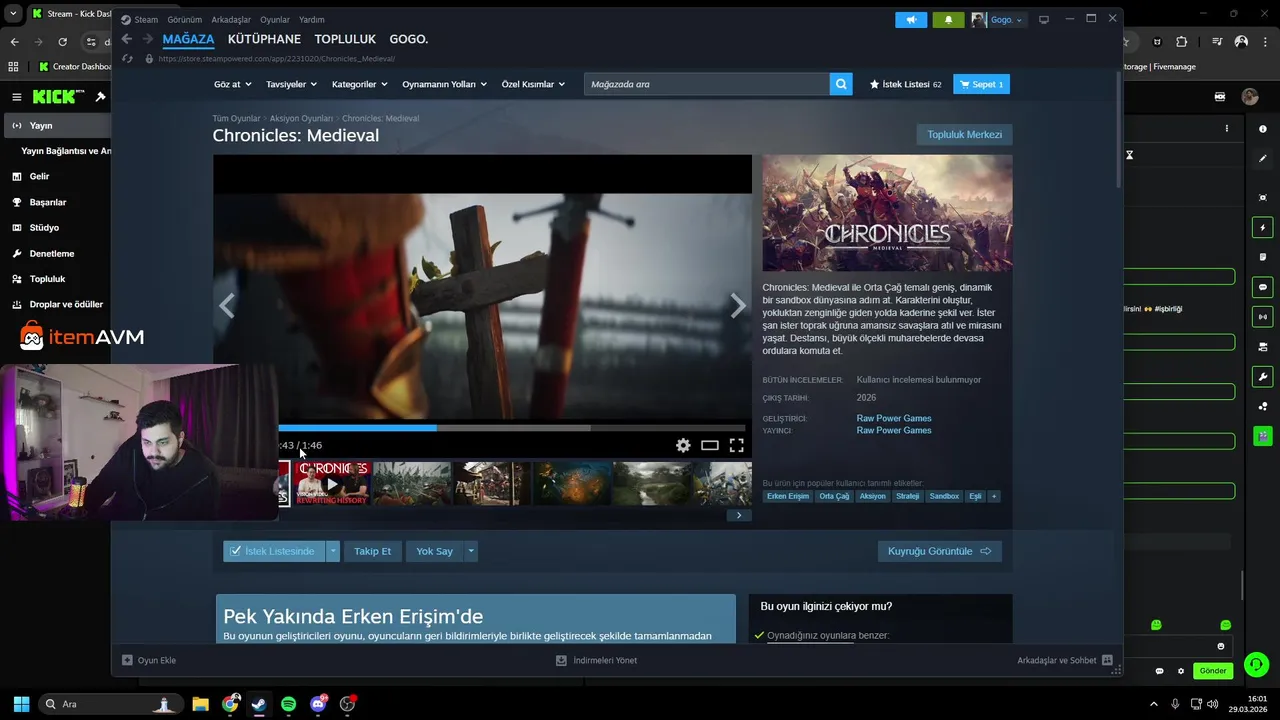Toggle Takip Et follow button
The width and height of the screenshot is (1280, 720).
tap(372, 551)
